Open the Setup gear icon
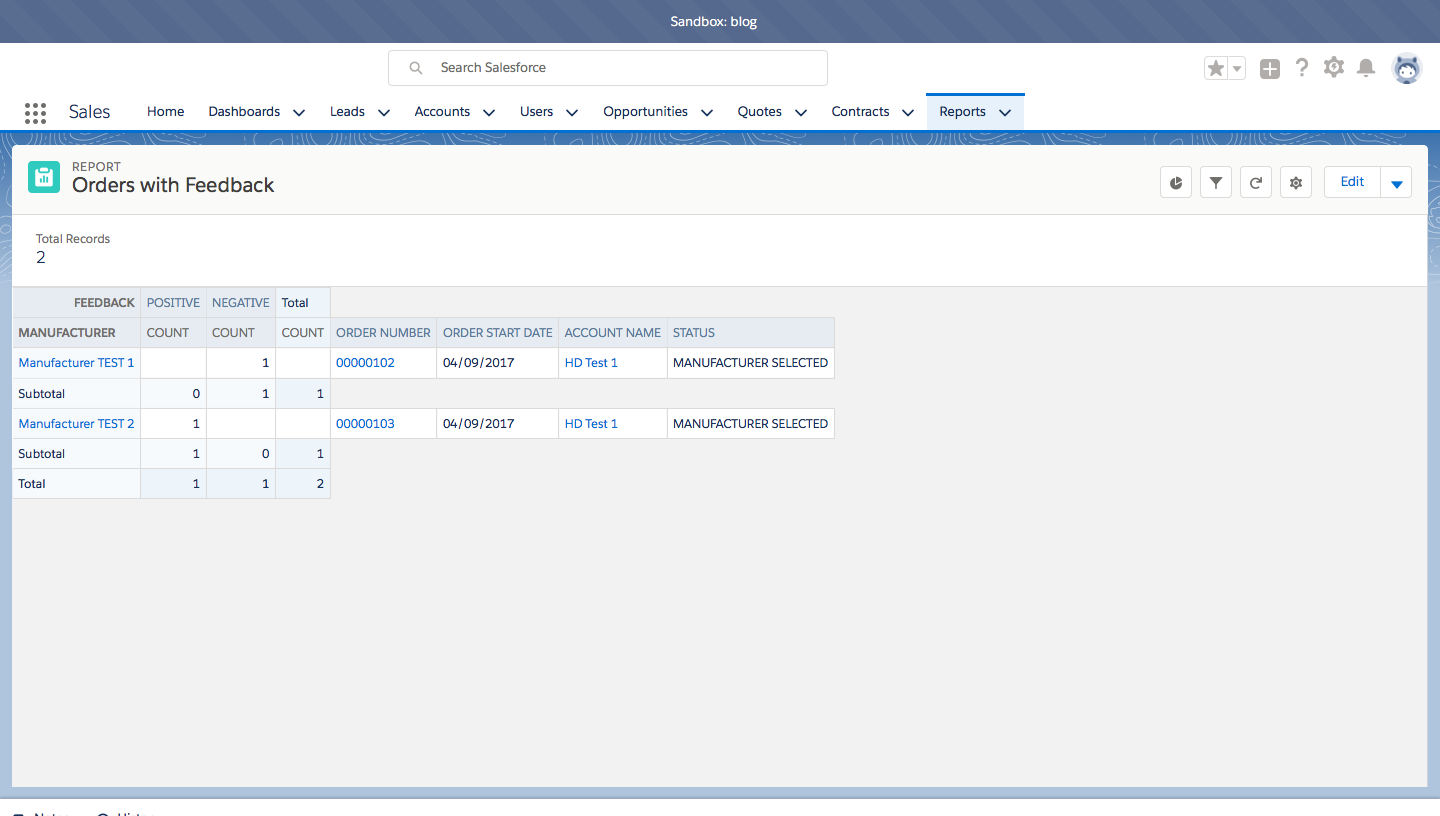 1333,67
